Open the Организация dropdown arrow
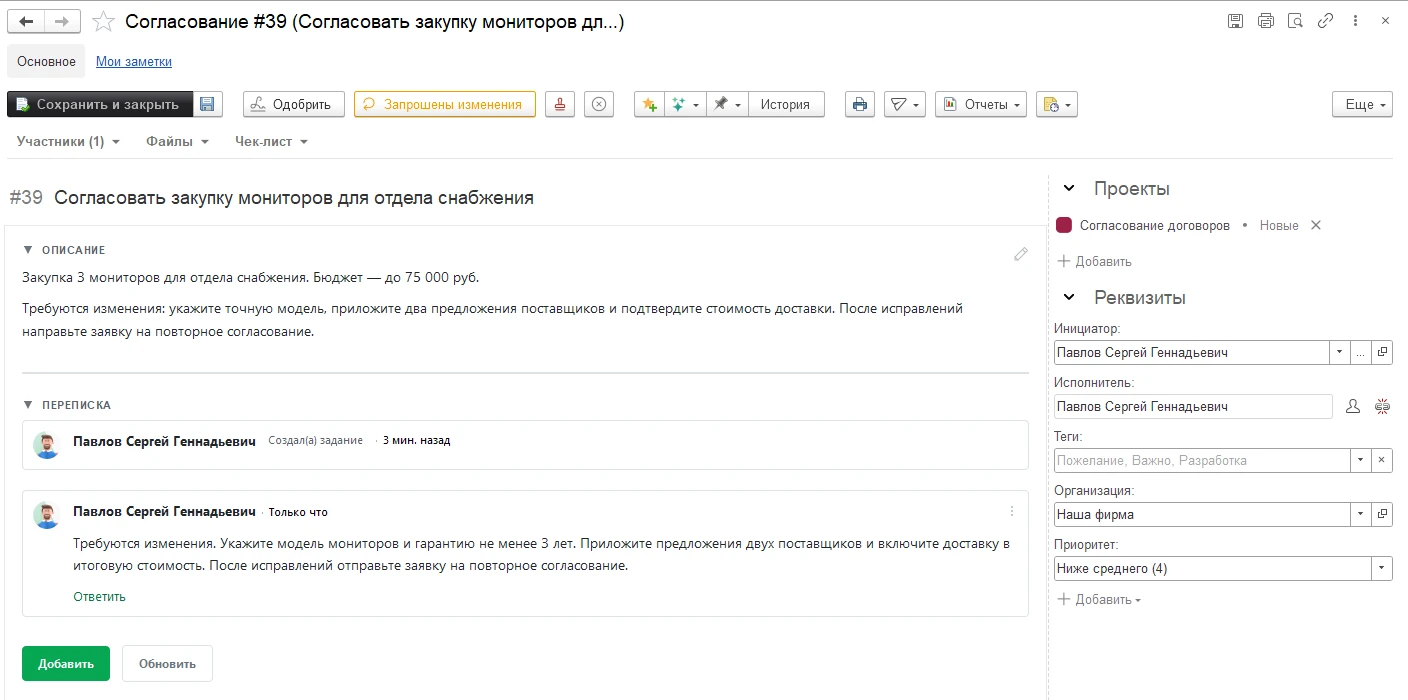The image size is (1408, 700). [1361, 514]
